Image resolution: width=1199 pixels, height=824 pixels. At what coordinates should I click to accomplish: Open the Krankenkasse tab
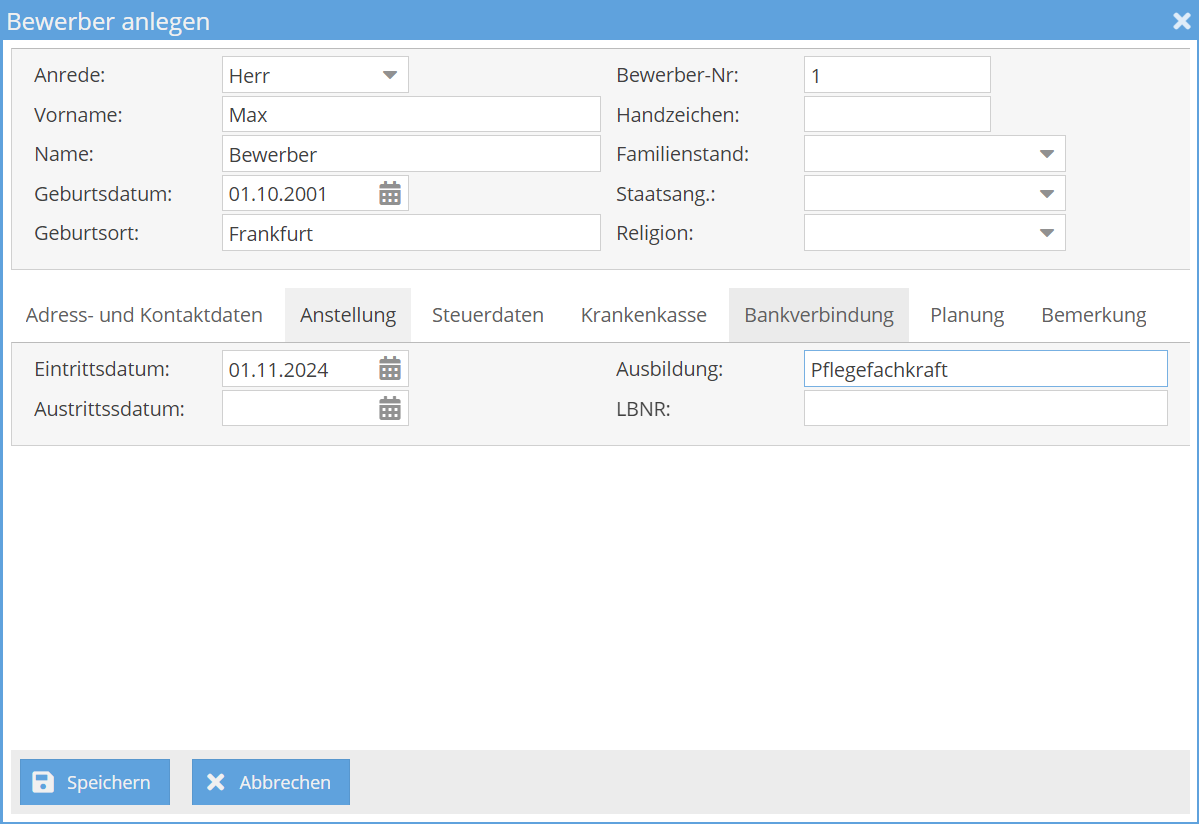tap(643, 314)
